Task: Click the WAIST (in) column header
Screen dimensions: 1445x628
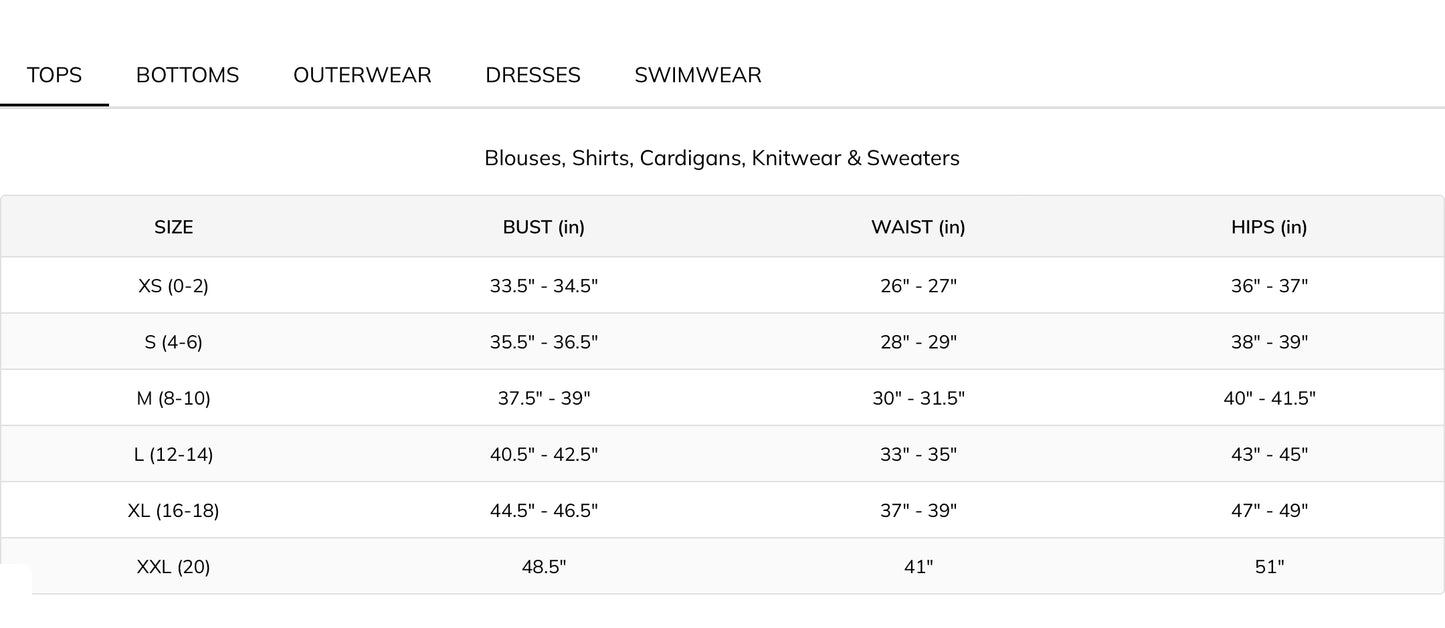Action: pyautogui.click(x=918, y=227)
